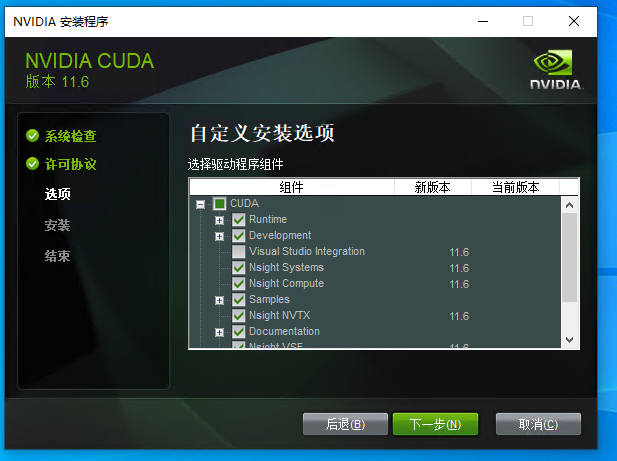Toggle the CUDA root checkbox
Screen dimensions: 617x461
click(220, 203)
